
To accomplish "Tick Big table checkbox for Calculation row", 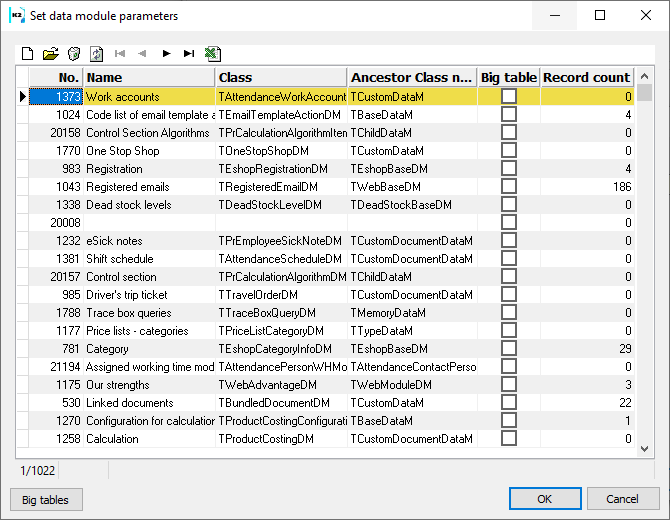I will [508, 438].
